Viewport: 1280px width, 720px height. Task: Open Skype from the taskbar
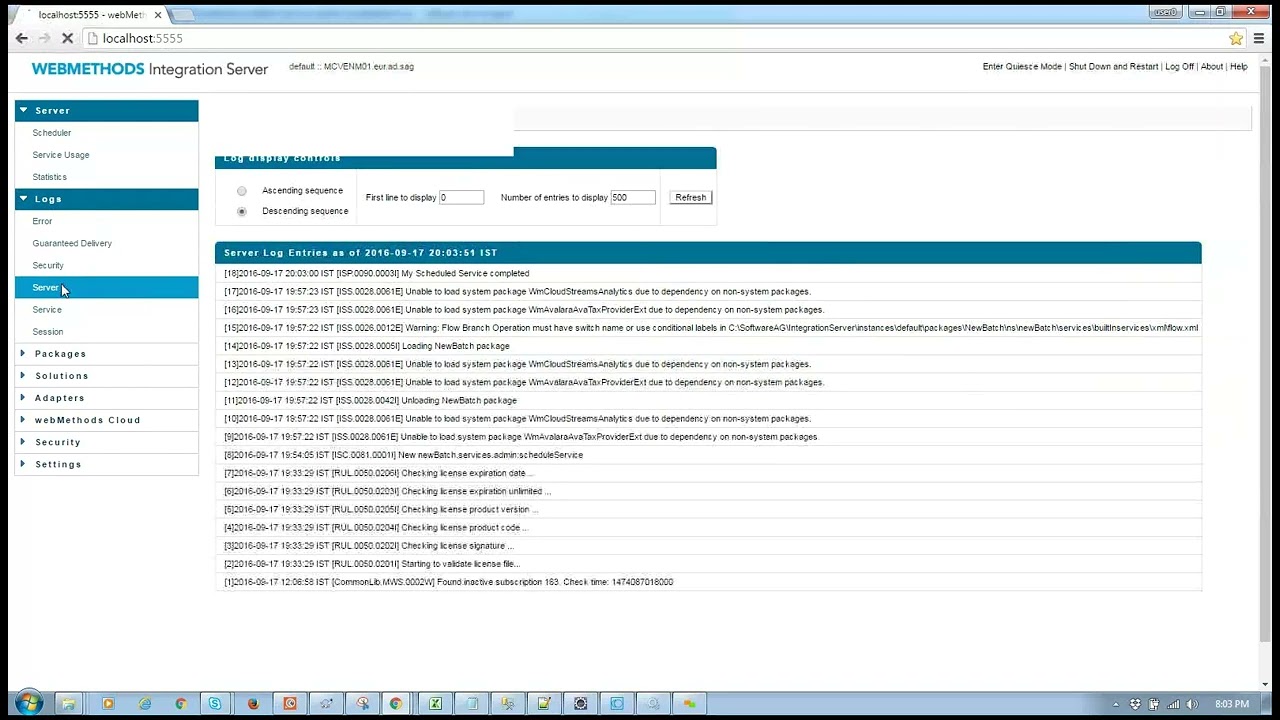click(x=215, y=704)
